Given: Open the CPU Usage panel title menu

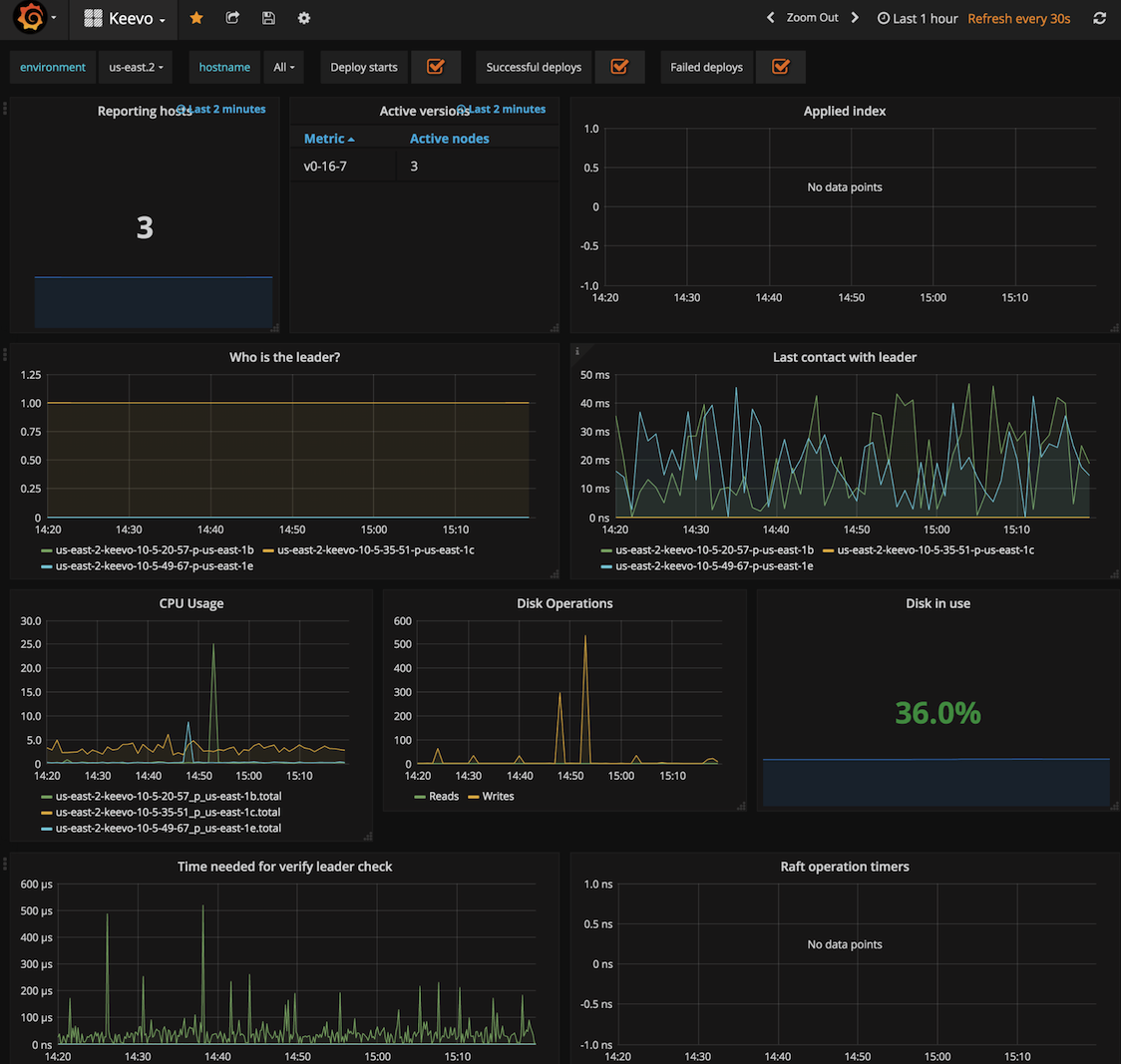Looking at the screenshot, I should click(x=190, y=603).
